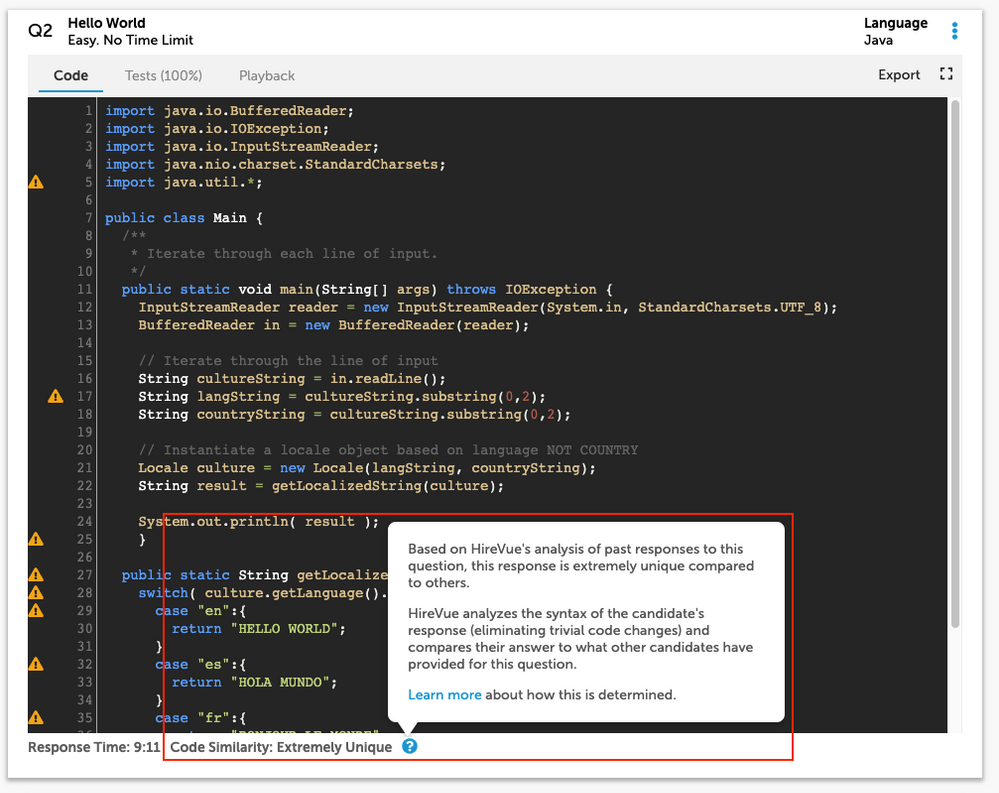The image size is (999, 793).
Task: Switch to the Code tab
Action: click(71, 76)
